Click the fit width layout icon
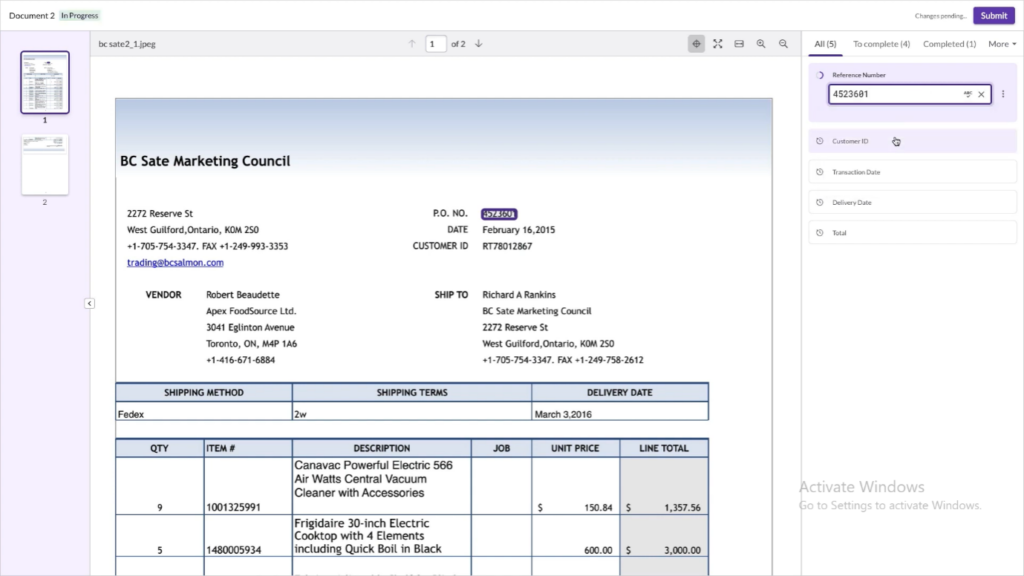 coord(739,44)
